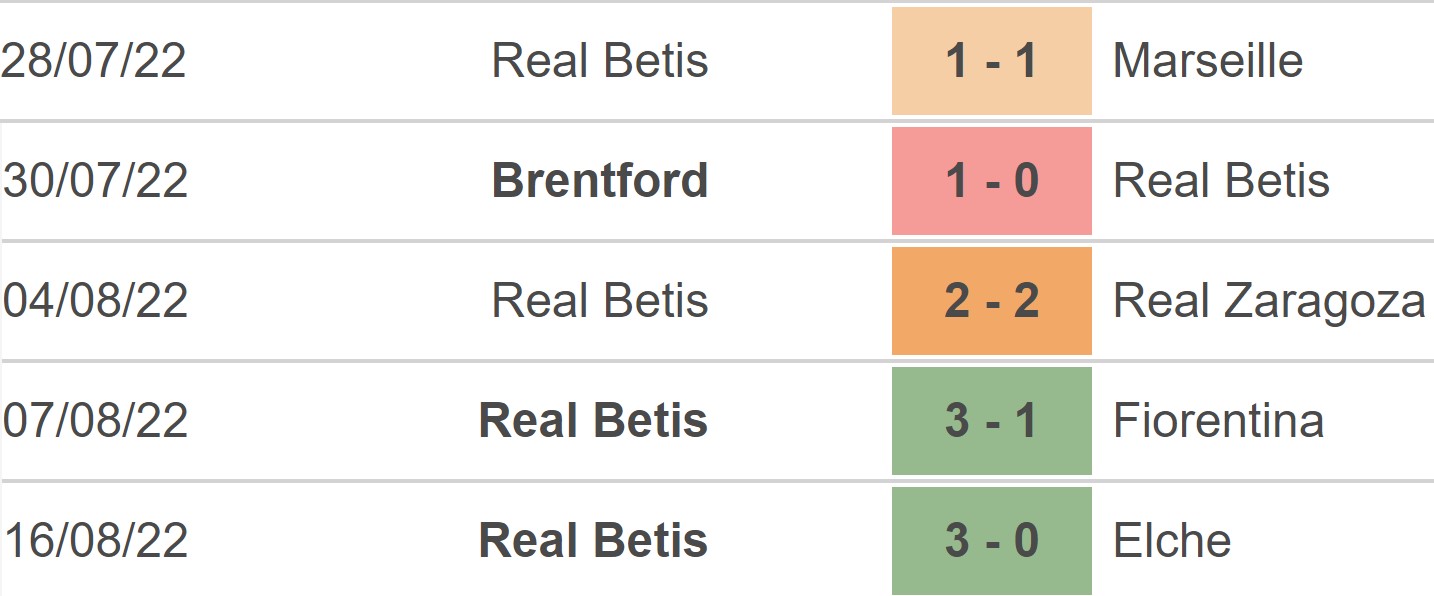Click the red 1 - 0 score box
1434x596 pixels.
pyautogui.click(x=991, y=181)
